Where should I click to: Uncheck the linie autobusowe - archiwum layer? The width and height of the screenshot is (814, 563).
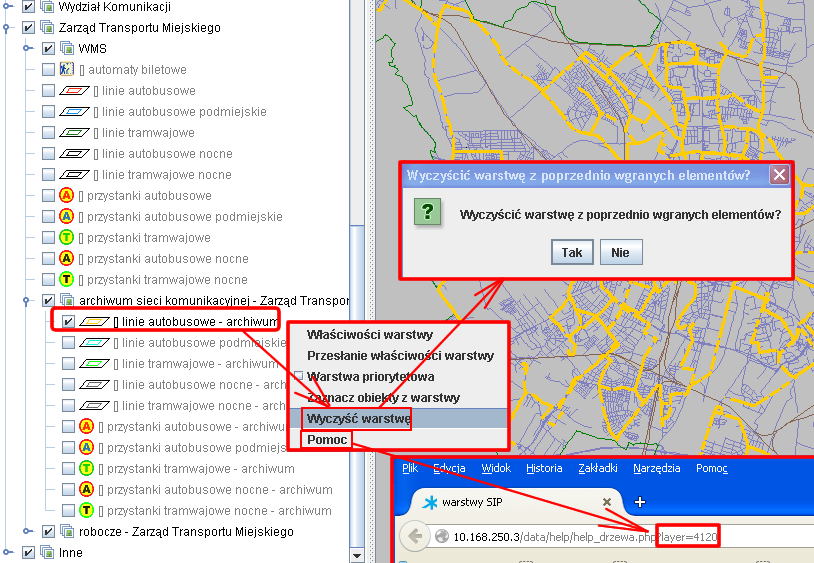(68, 322)
